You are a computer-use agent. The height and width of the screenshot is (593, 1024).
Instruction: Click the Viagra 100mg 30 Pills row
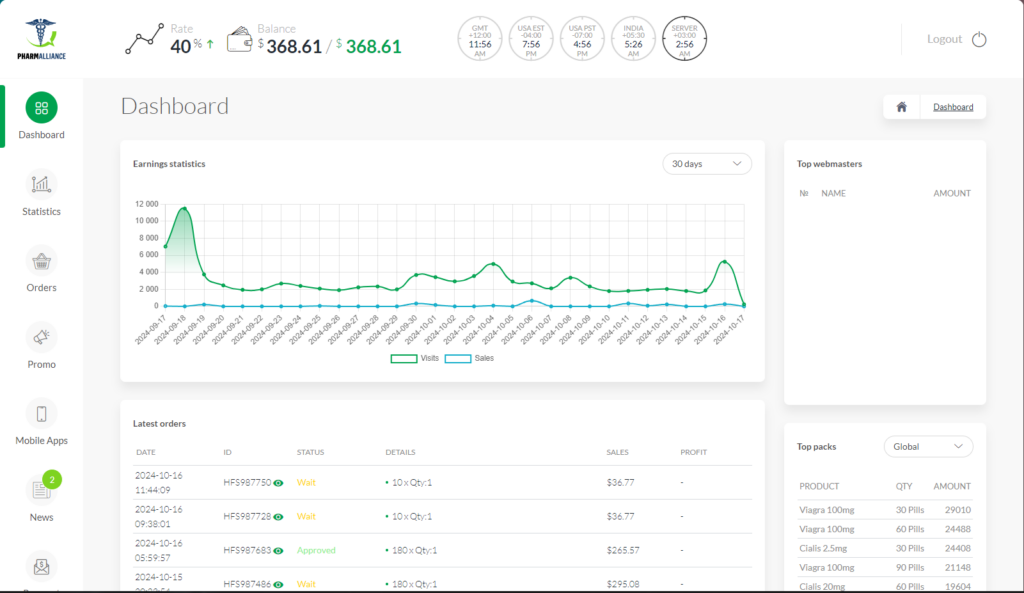point(885,510)
